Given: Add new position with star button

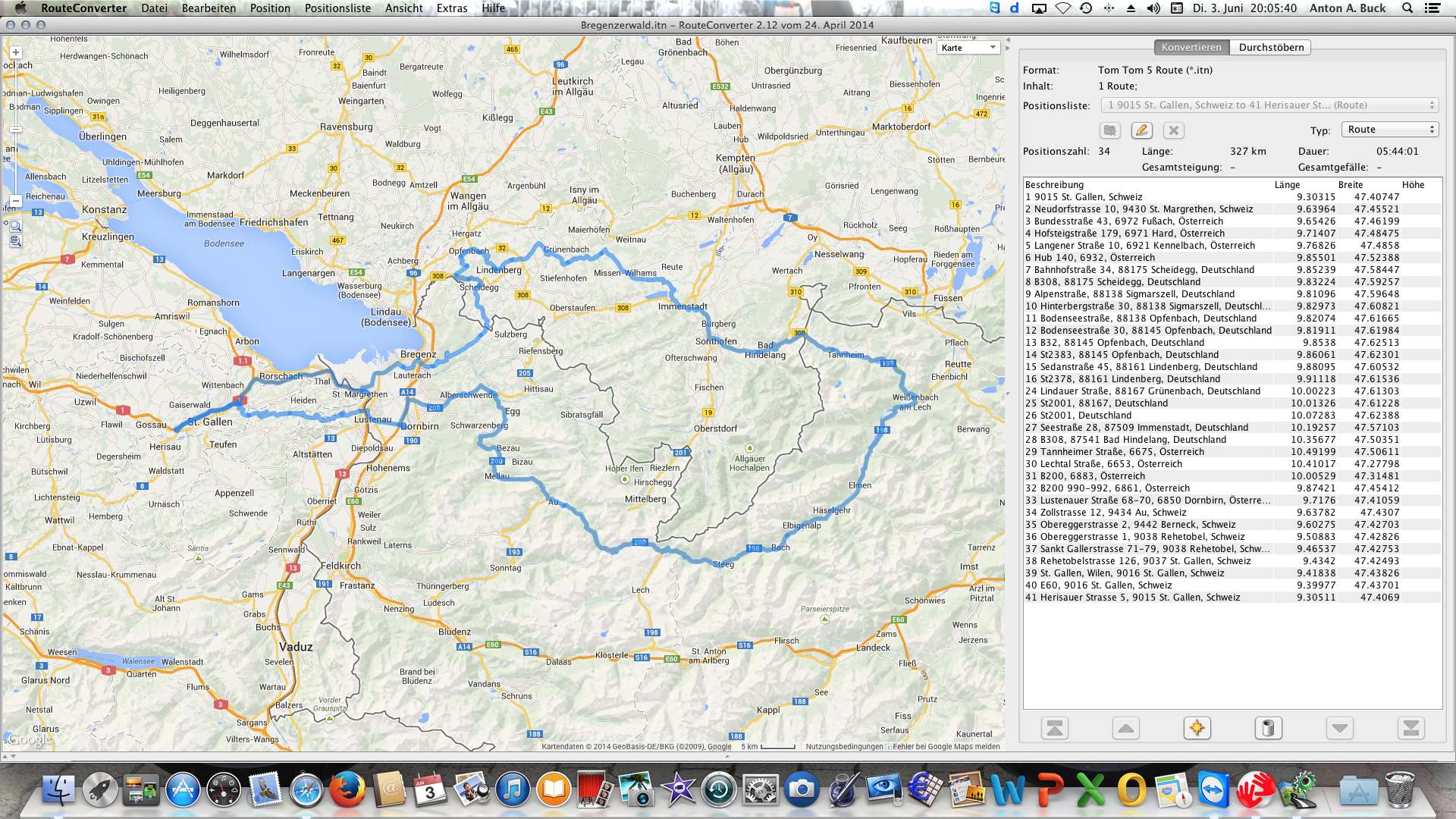Looking at the screenshot, I should point(1197,729).
